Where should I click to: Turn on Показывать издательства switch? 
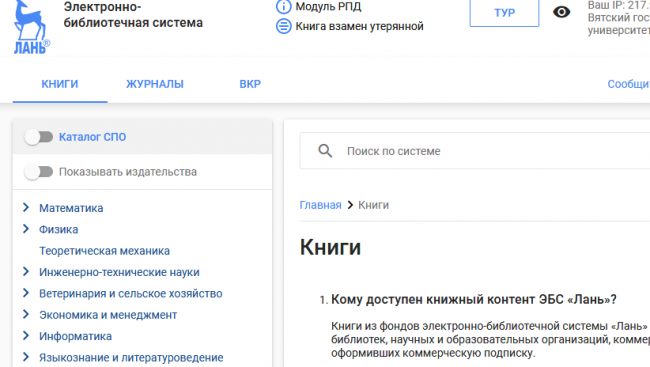[39, 172]
